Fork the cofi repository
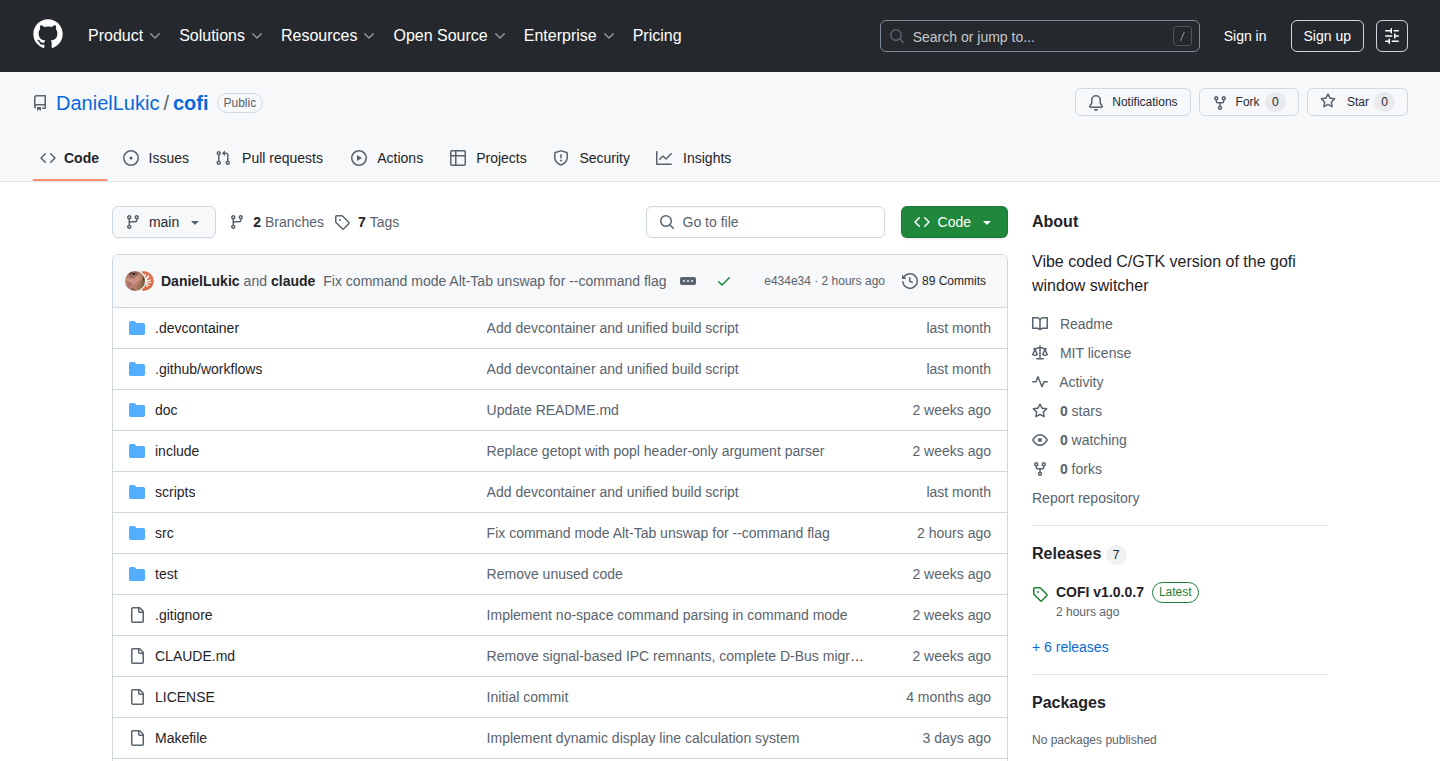The height and width of the screenshot is (761, 1440). click(x=1249, y=102)
